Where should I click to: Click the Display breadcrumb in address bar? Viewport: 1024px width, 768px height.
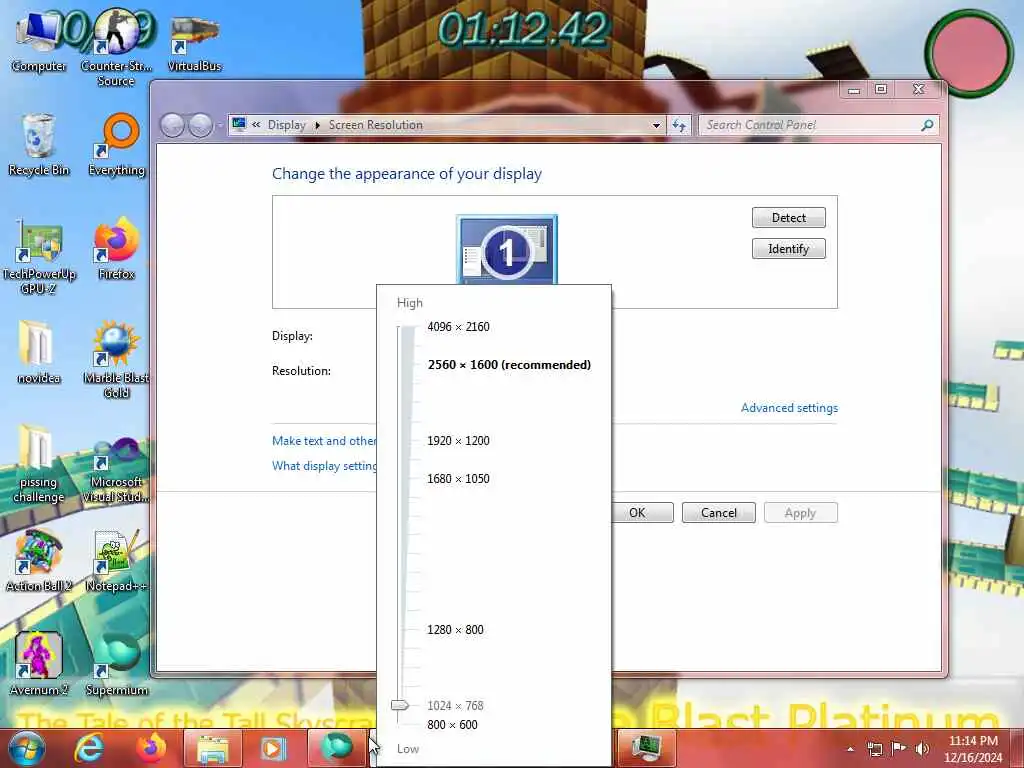coord(287,125)
